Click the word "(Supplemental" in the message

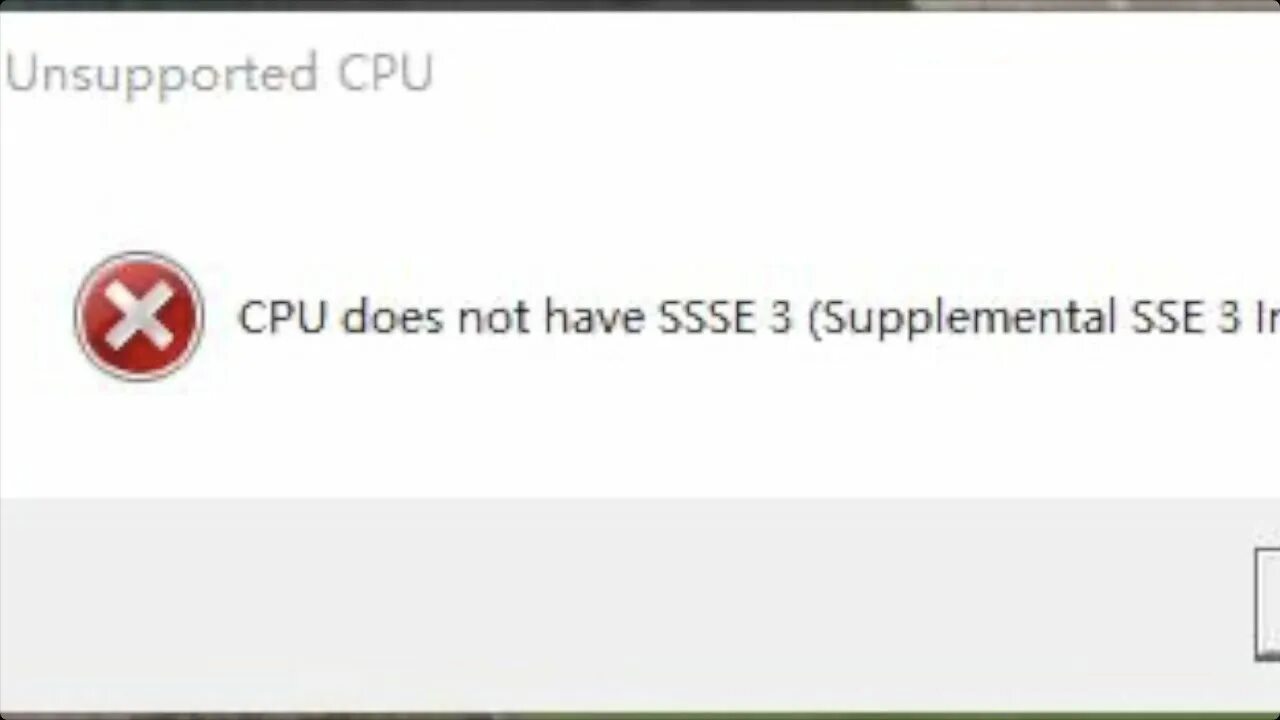pyautogui.click(x=962, y=319)
